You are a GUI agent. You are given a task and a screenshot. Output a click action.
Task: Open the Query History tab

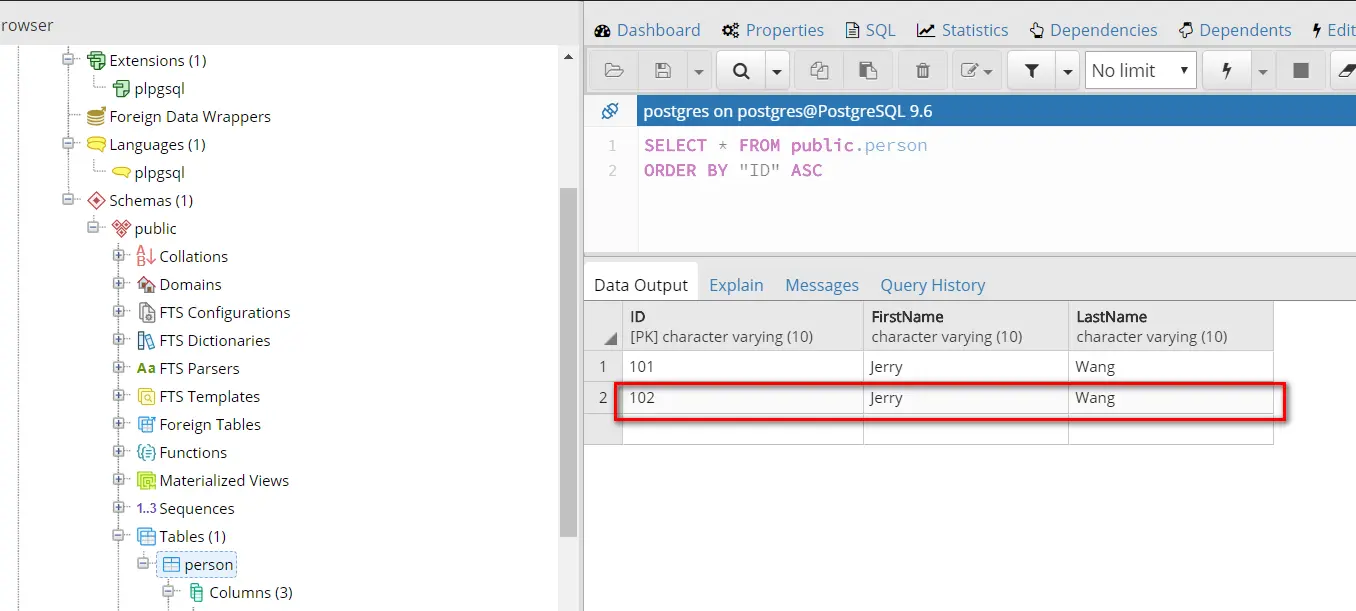coord(932,285)
